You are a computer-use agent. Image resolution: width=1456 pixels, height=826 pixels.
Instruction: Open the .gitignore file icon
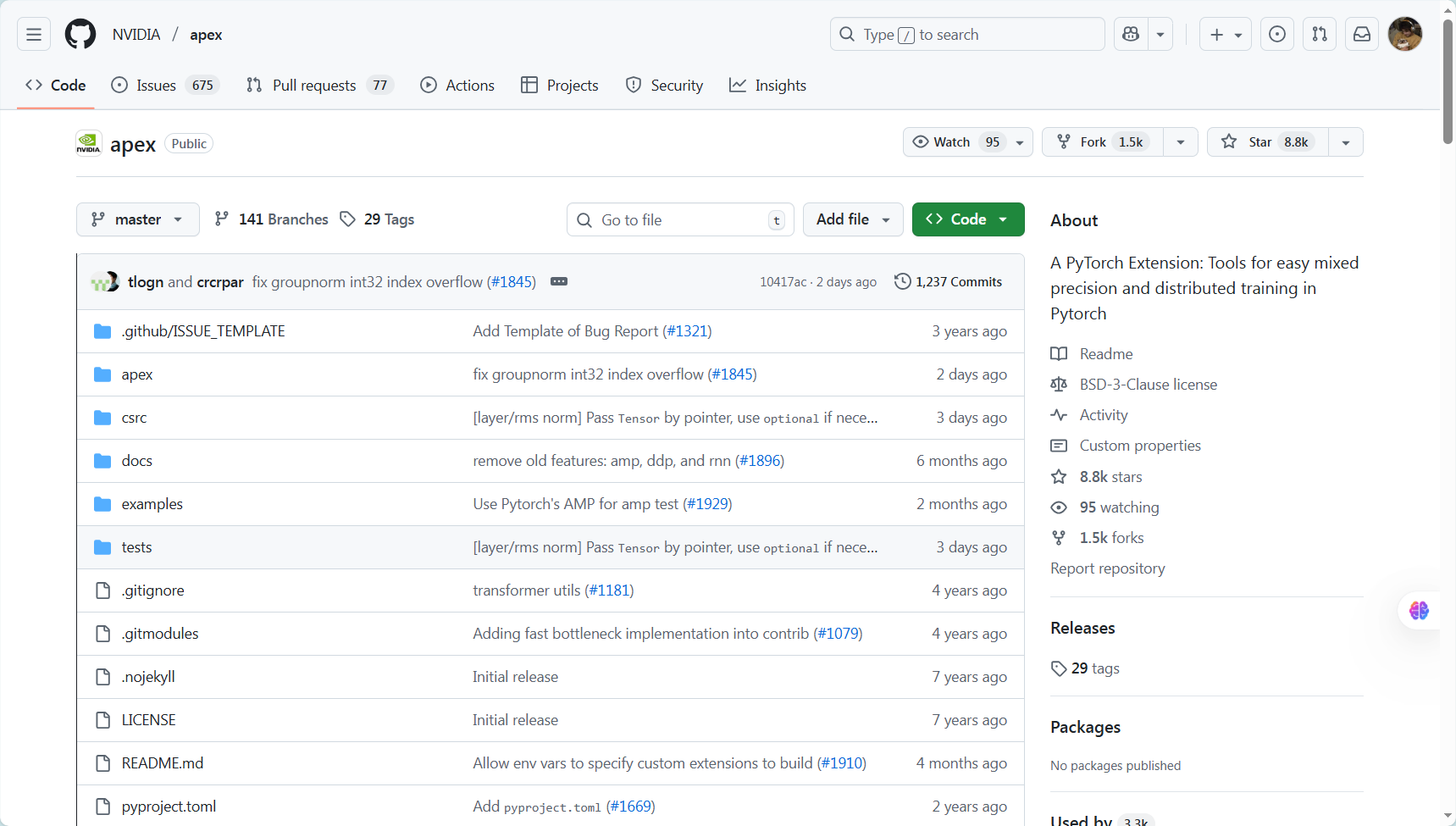tap(102, 590)
